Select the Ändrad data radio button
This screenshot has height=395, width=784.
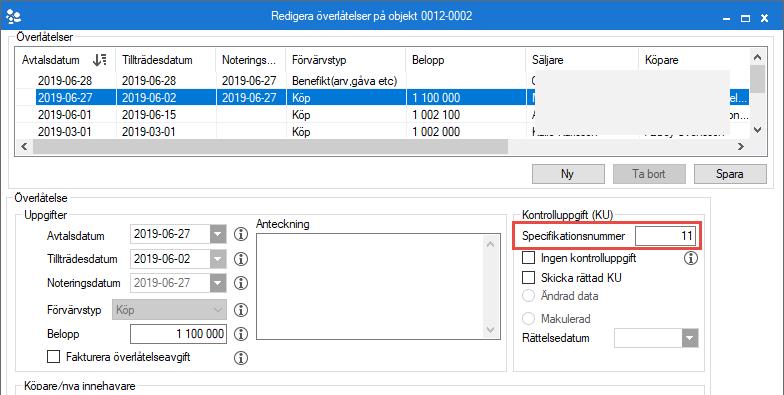(x=528, y=296)
